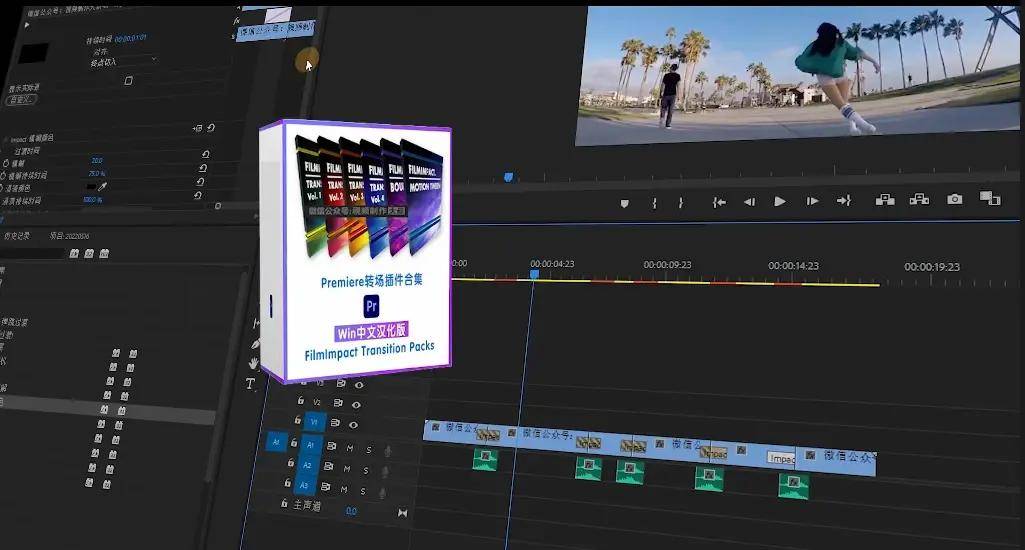
Task: Toggle sync lock on V2
Action: coord(338,403)
